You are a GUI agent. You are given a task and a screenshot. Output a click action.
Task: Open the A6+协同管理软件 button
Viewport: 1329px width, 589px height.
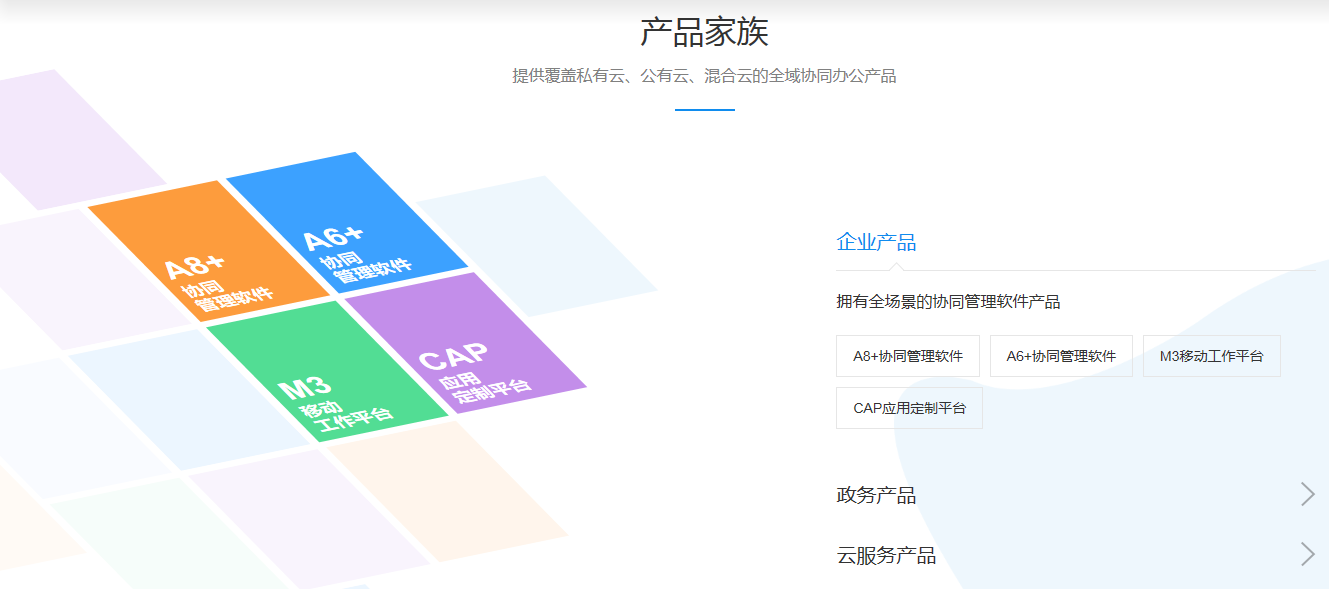click(1061, 356)
